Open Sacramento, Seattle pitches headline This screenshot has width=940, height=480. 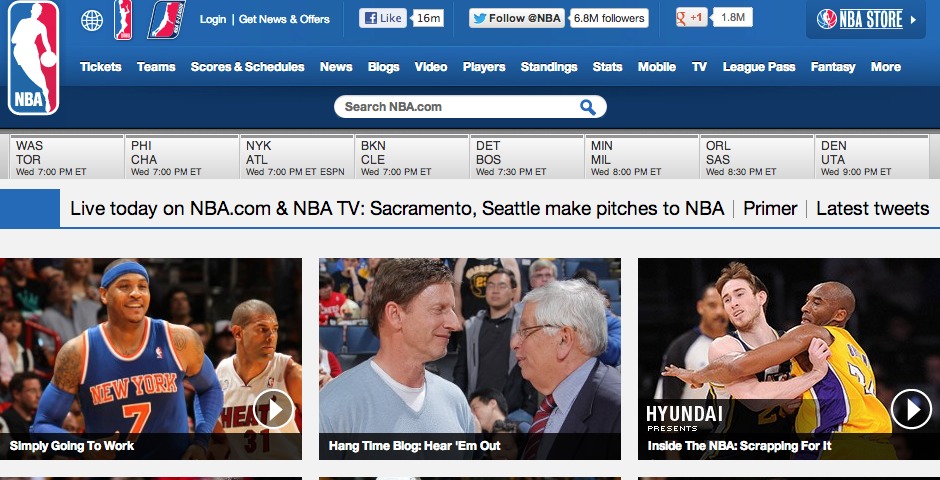[397, 209]
